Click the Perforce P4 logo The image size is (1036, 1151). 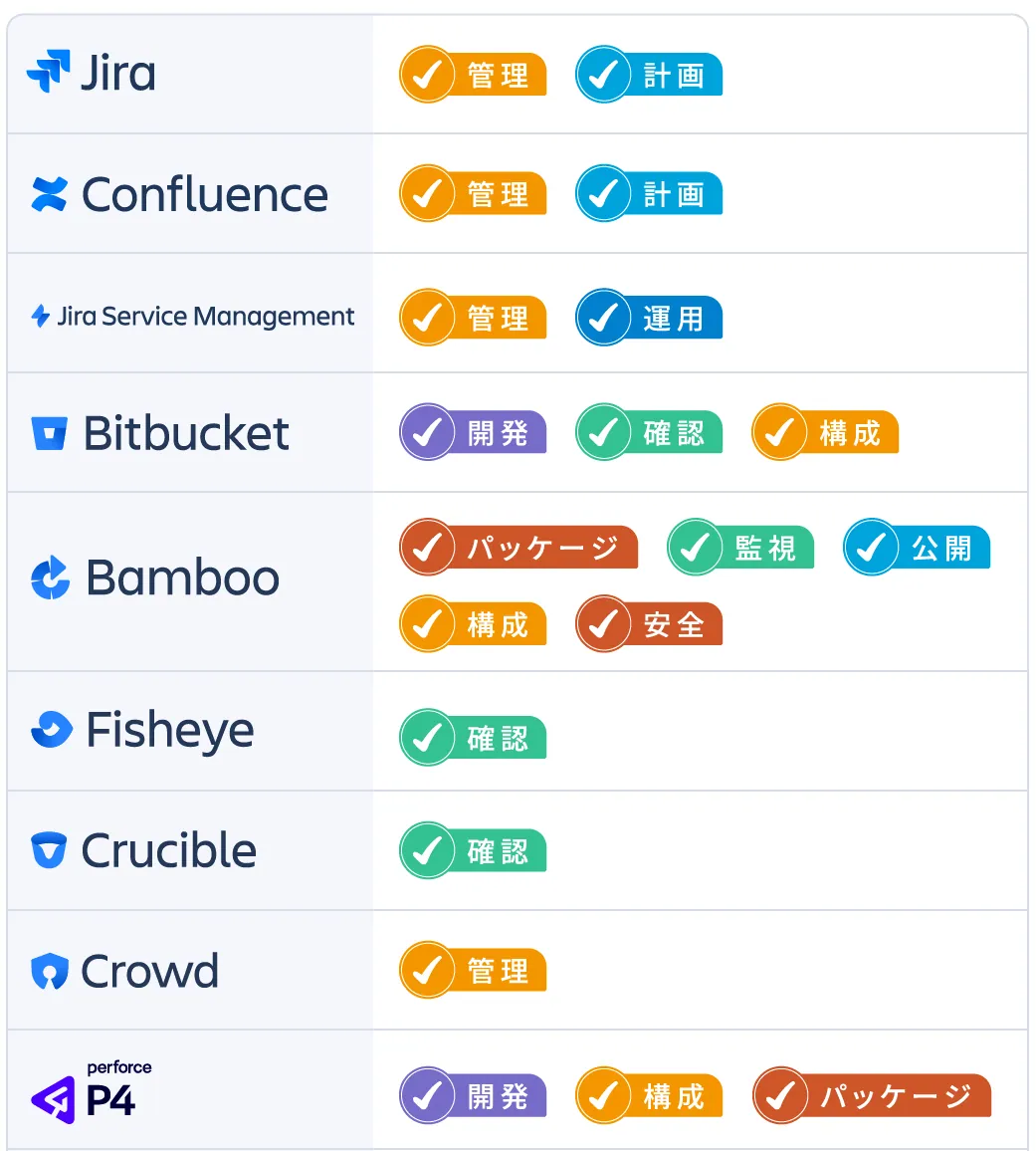click(91, 1091)
